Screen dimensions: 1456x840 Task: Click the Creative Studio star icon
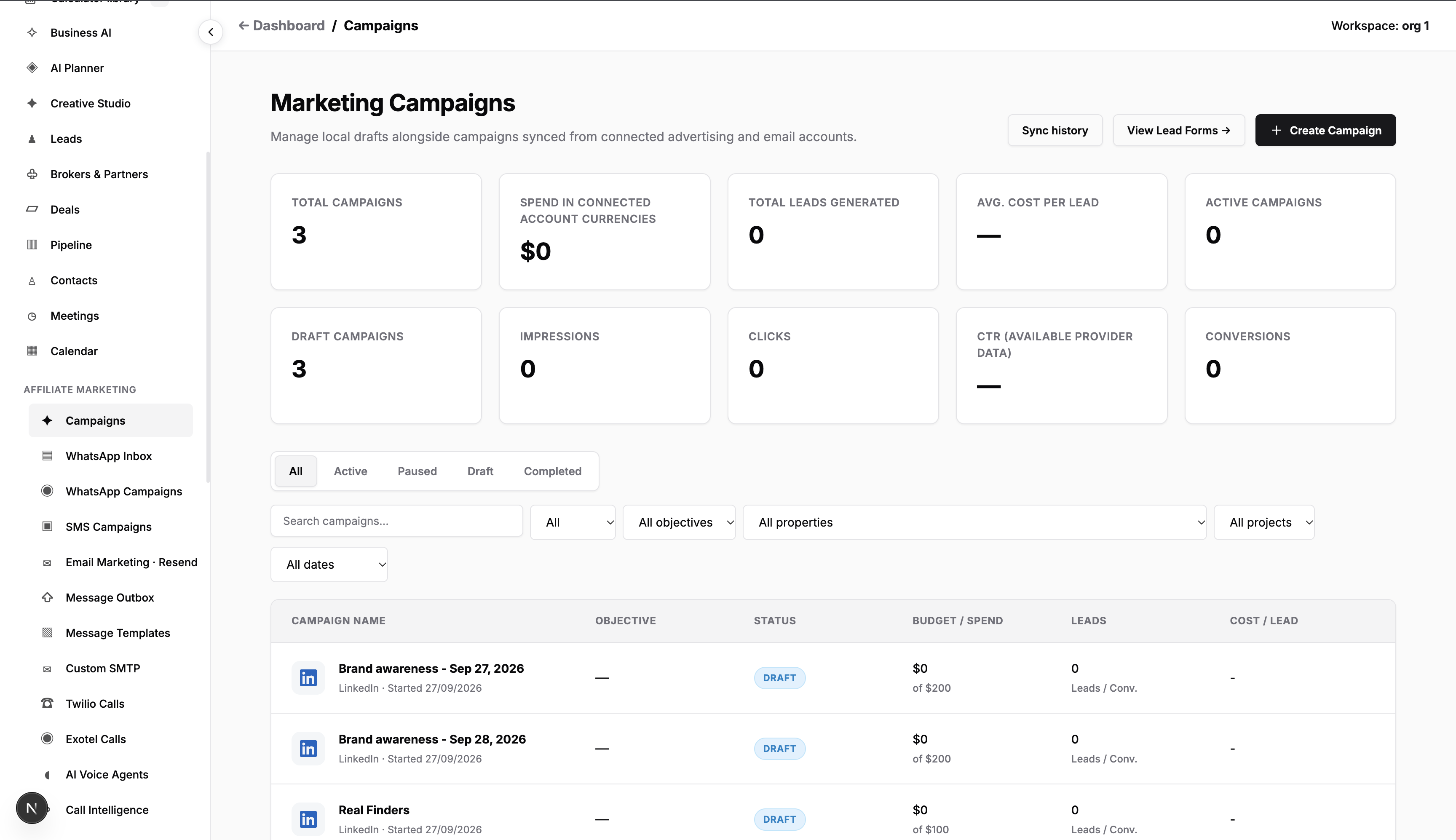(x=32, y=103)
